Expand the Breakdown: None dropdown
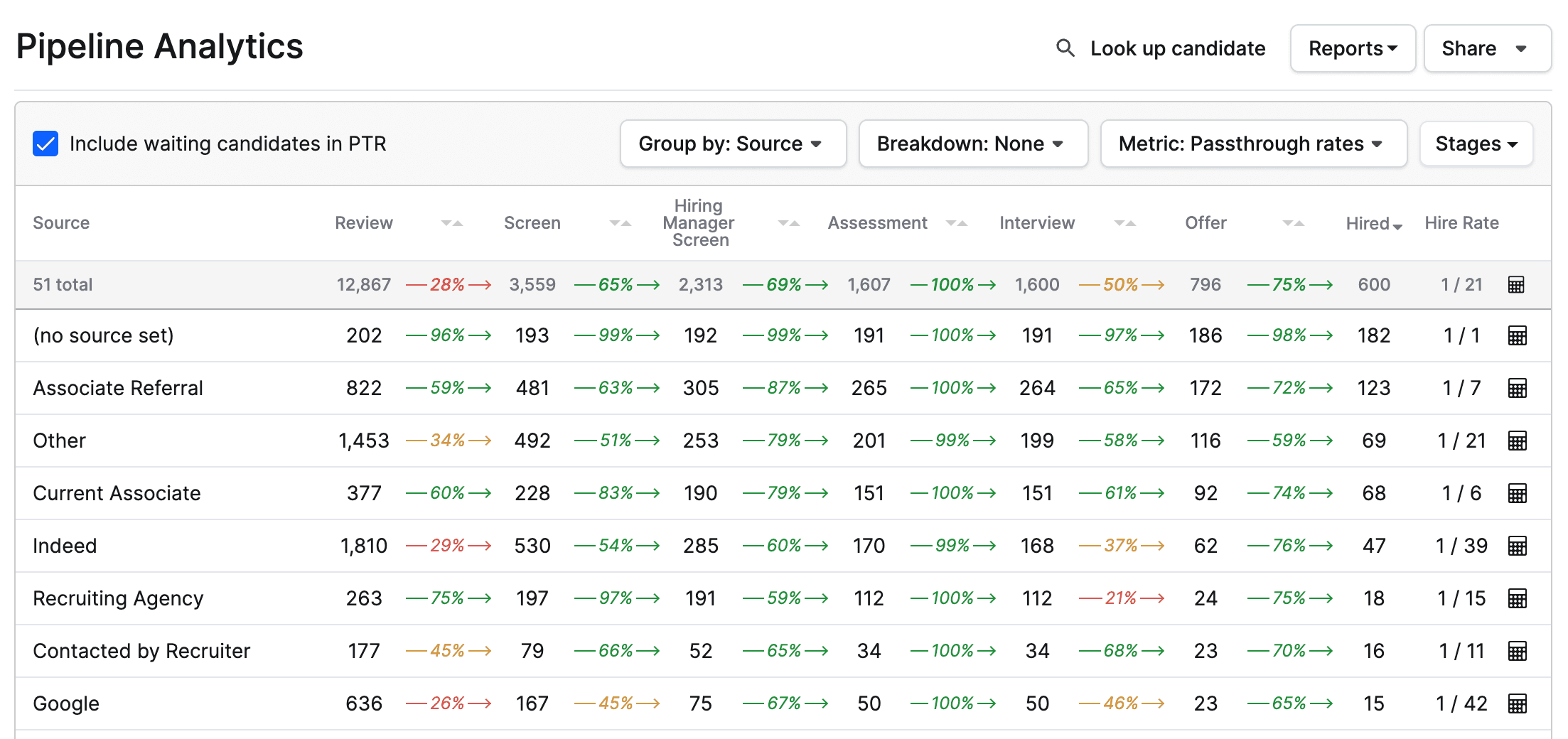Viewport: 1568px width, 739px height. [972, 144]
